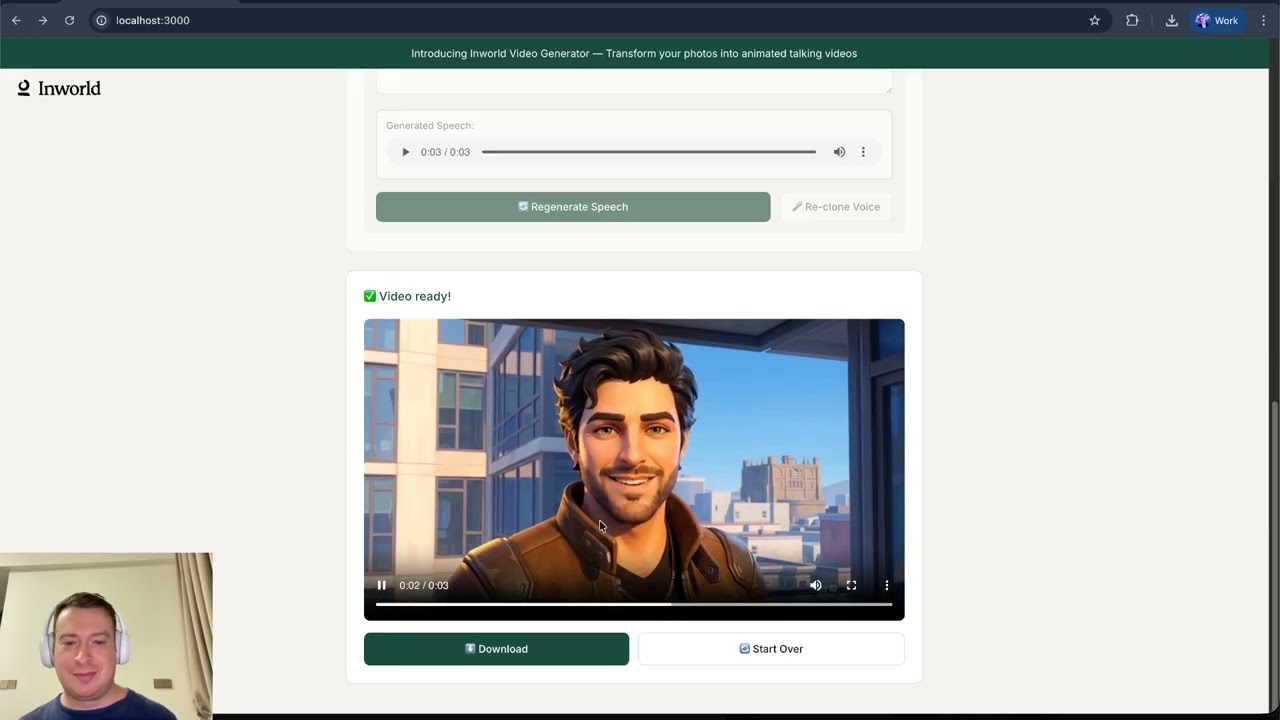Enter fullscreen for the video
The width and height of the screenshot is (1280, 720).
coord(851,585)
